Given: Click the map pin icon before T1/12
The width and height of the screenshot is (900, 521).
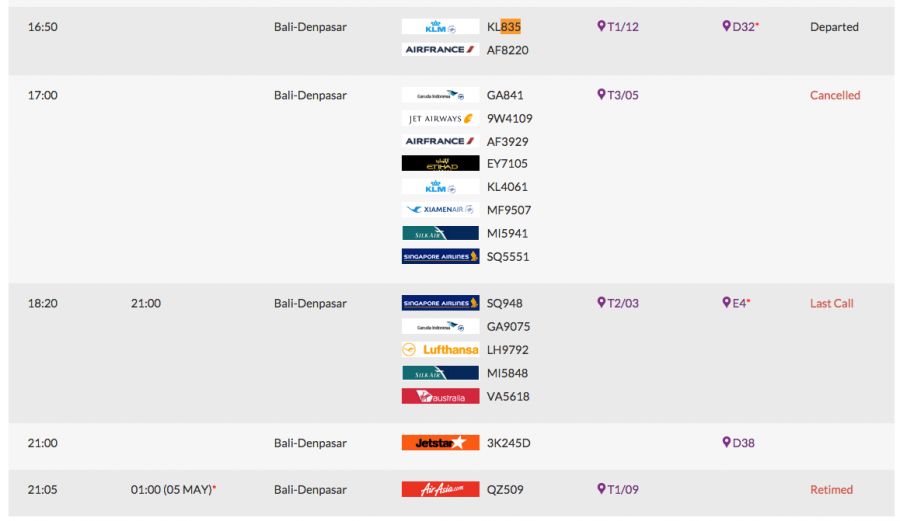Looking at the screenshot, I should 601,26.
